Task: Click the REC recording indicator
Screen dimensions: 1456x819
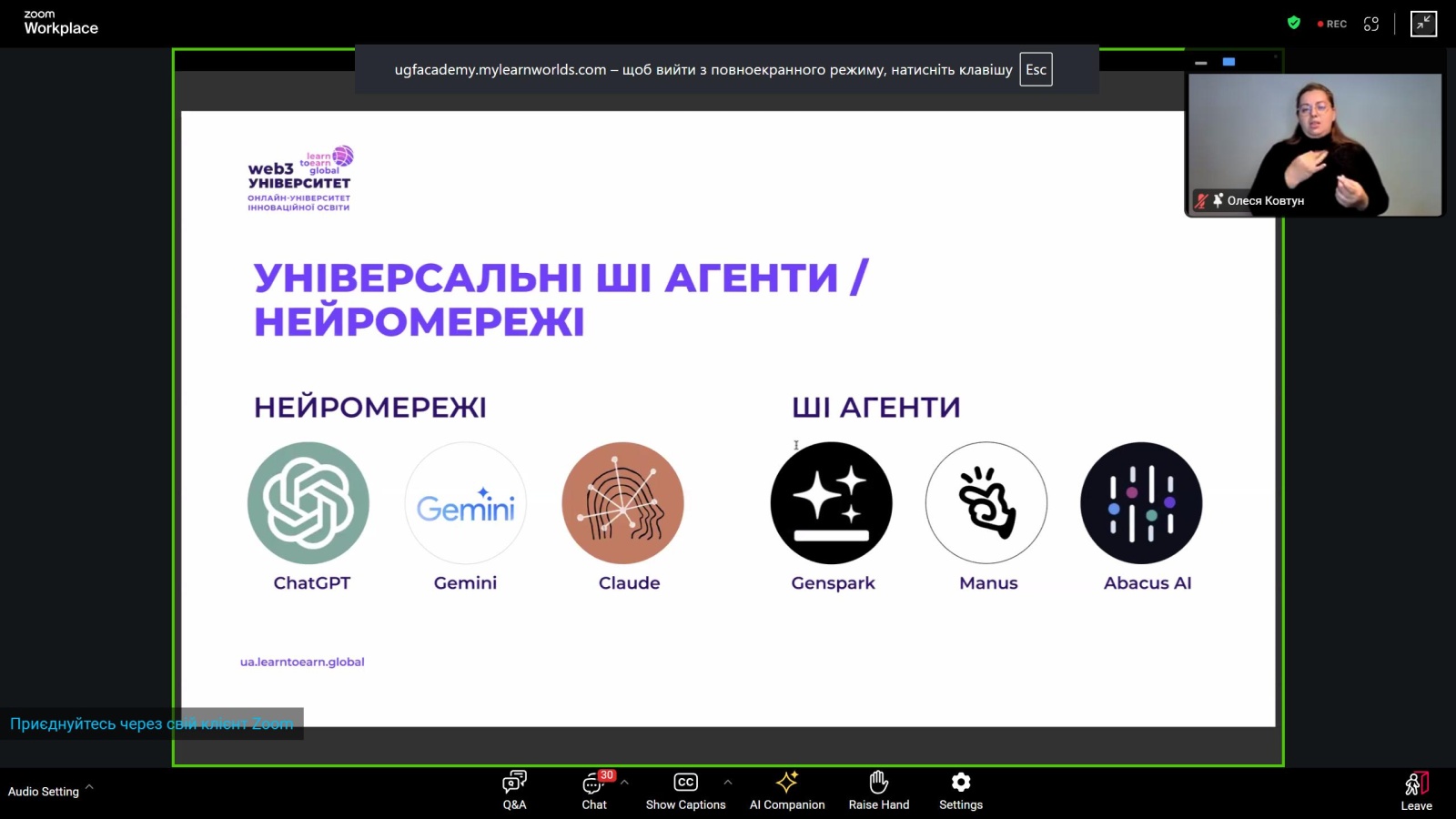Action: coord(1332,24)
